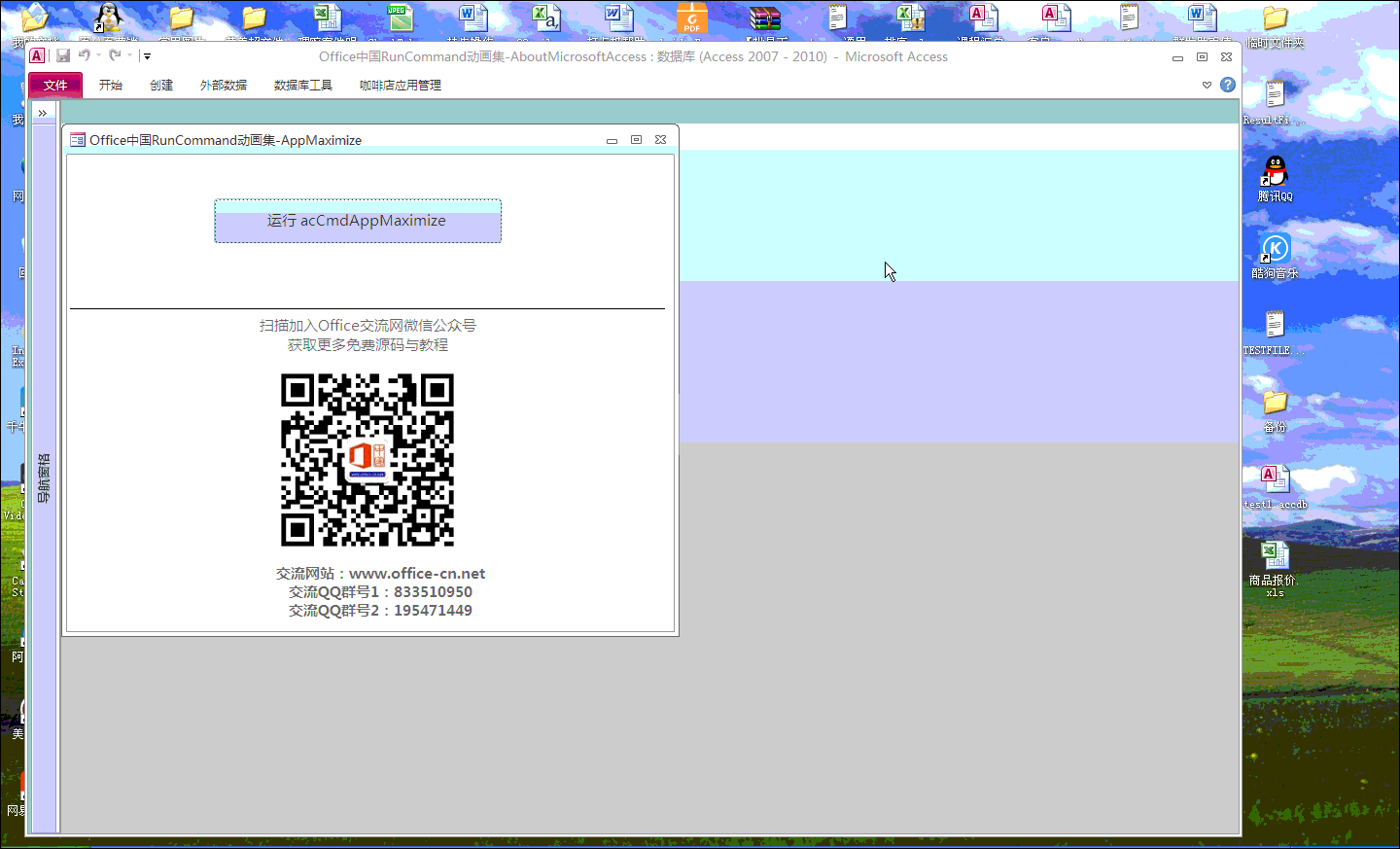Open Customize Quick Access Toolbar dropdown
Image resolution: width=1400 pixels, height=849 pixels.
click(x=147, y=56)
